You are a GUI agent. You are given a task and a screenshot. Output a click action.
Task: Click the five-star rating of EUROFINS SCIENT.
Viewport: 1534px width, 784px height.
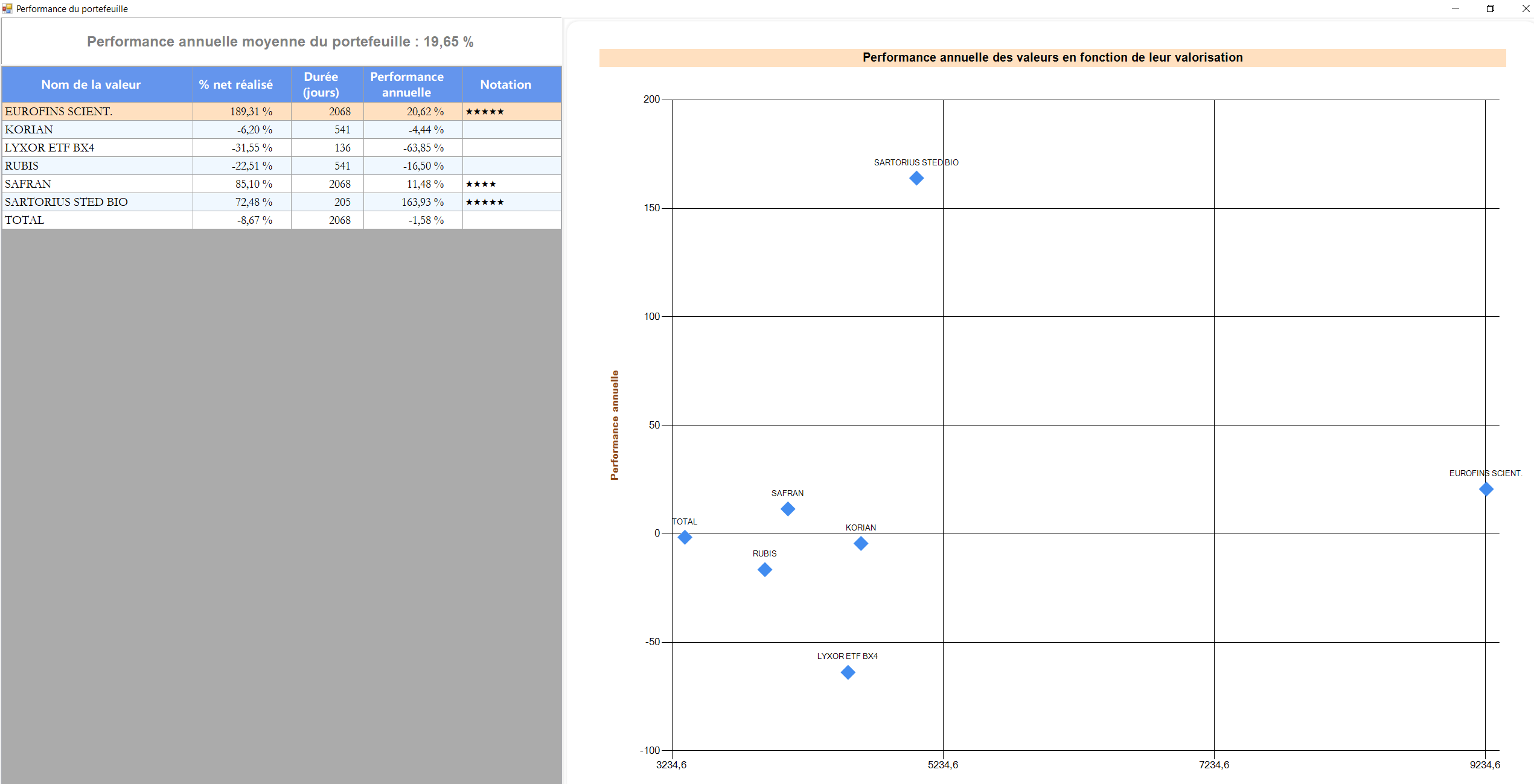(485, 112)
